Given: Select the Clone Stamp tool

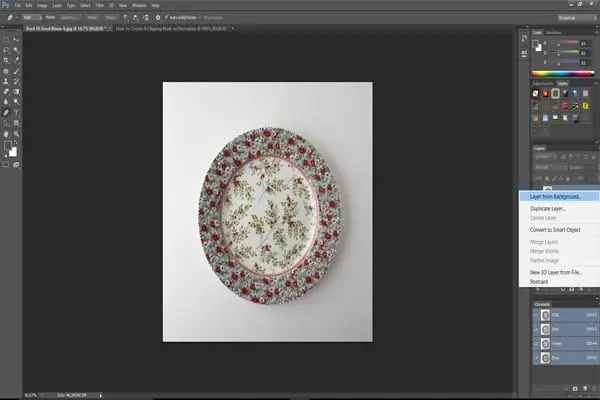Looking at the screenshot, I should click(x=6, y=82).
